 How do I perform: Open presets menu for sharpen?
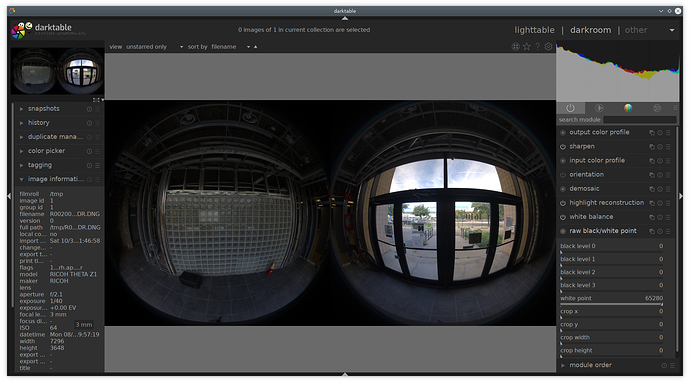coord(668,147)
